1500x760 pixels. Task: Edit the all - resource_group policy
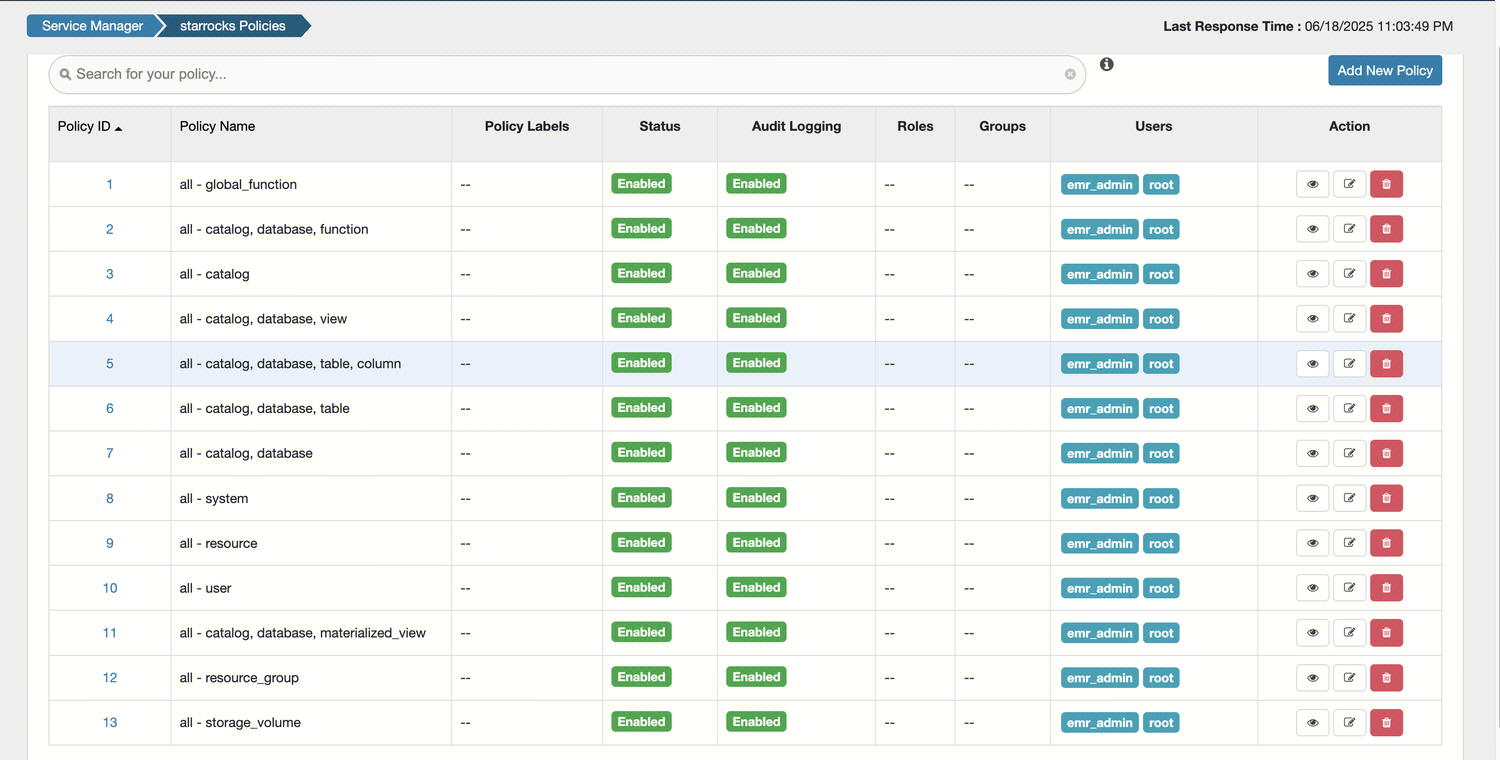pos(1349,677)
